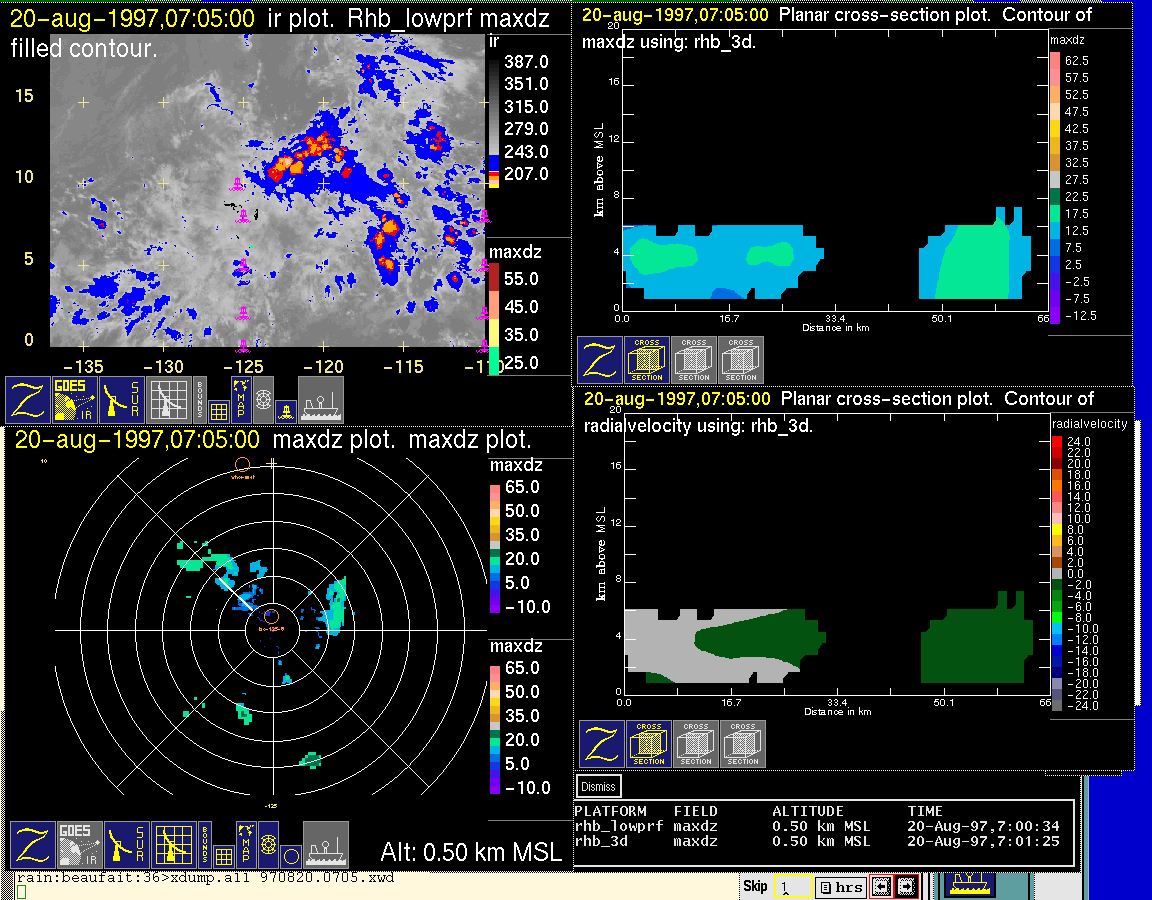1152x900 pixels.
Task: Click the radar grid icon in the ir plot toolbar
Action: (171, 400)
